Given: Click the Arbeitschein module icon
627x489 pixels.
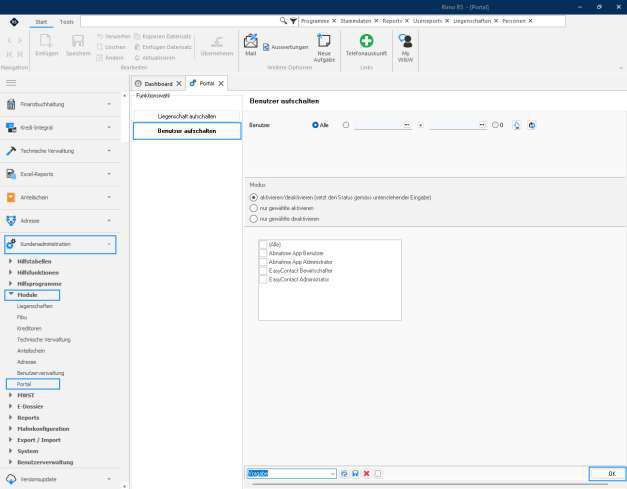Looking at the screenshot, I should 11,198.
